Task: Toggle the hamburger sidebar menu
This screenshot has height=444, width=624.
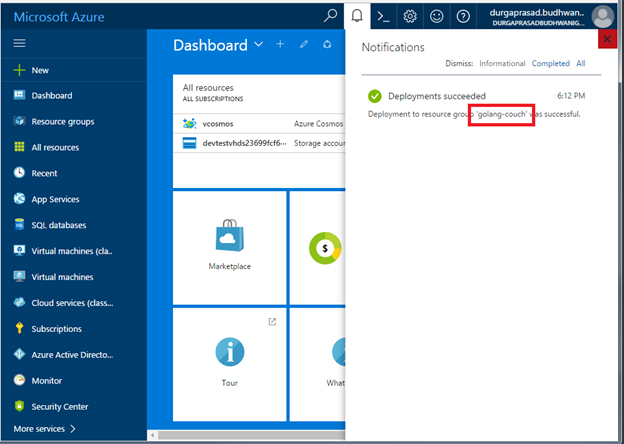Action: click(x=20, y=43)
